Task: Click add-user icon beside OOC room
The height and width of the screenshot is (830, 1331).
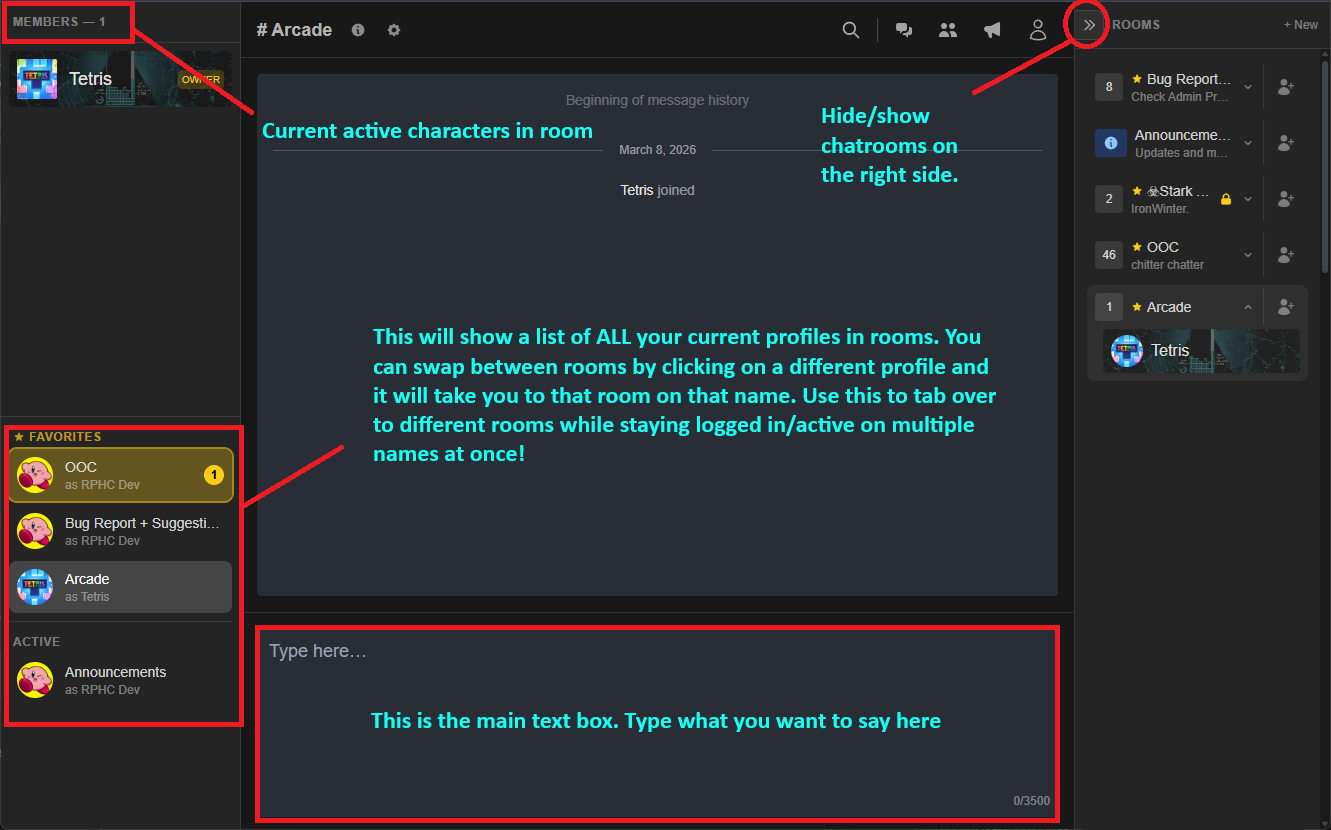Action: coord(1286,255)
